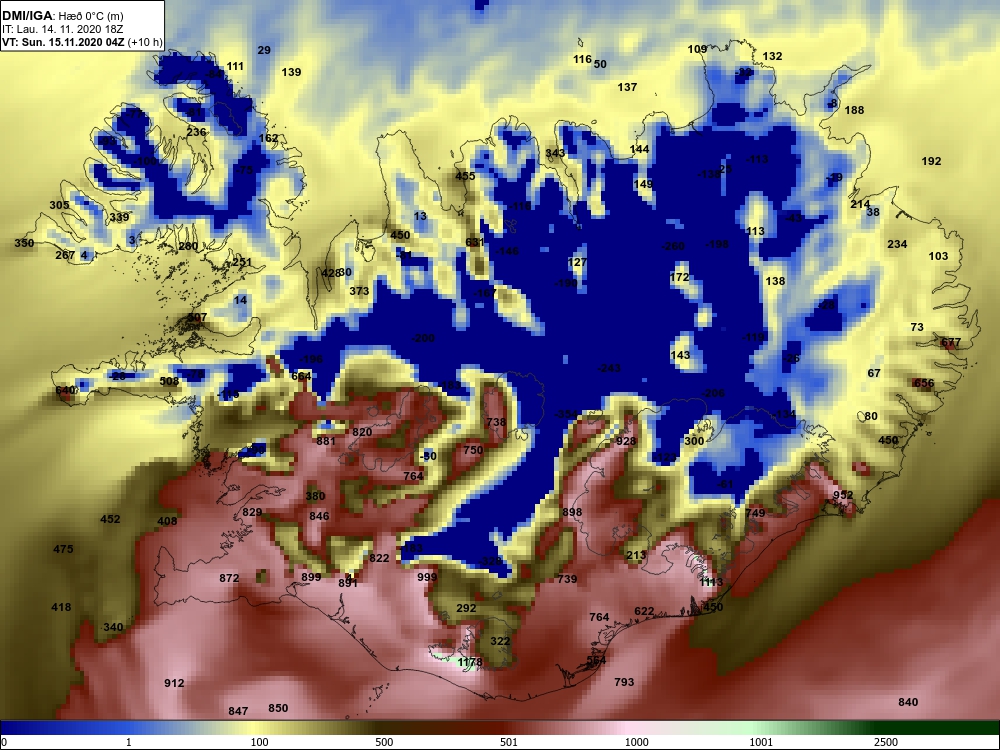Screen dimensions: 1000x750
Task: Click the map value '622'
Action: [644, 611]
